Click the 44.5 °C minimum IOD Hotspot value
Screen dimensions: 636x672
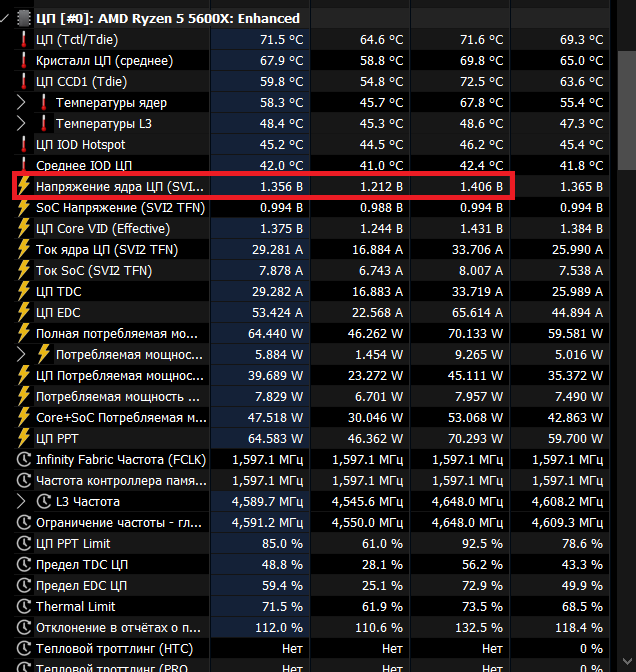[381, 144]
